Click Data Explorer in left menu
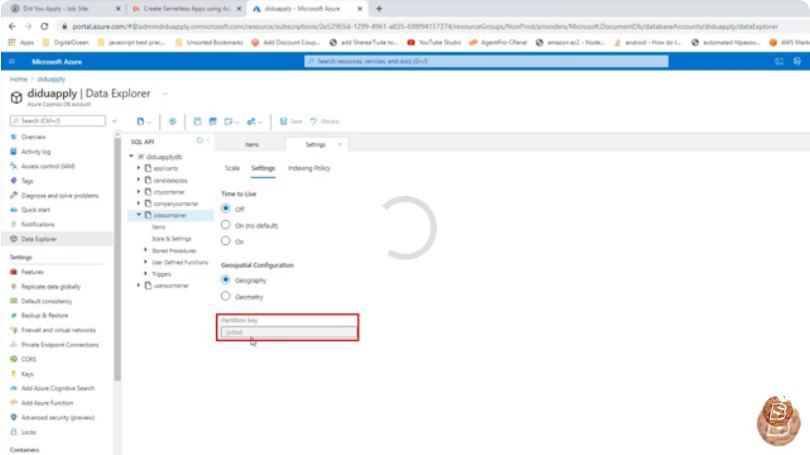Screen dimensions: 810x455 [39, 239]
